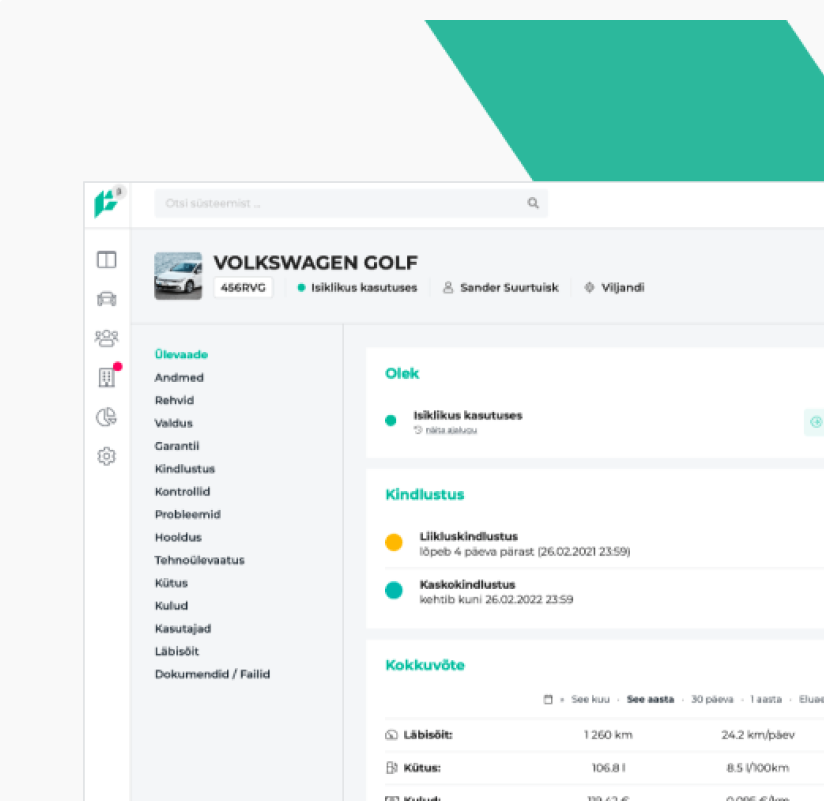The image size is (824, 801).
Task: Click the VOLKSWAGEN GOLF title
Action: pyautogui.click(x=315, y=262)
